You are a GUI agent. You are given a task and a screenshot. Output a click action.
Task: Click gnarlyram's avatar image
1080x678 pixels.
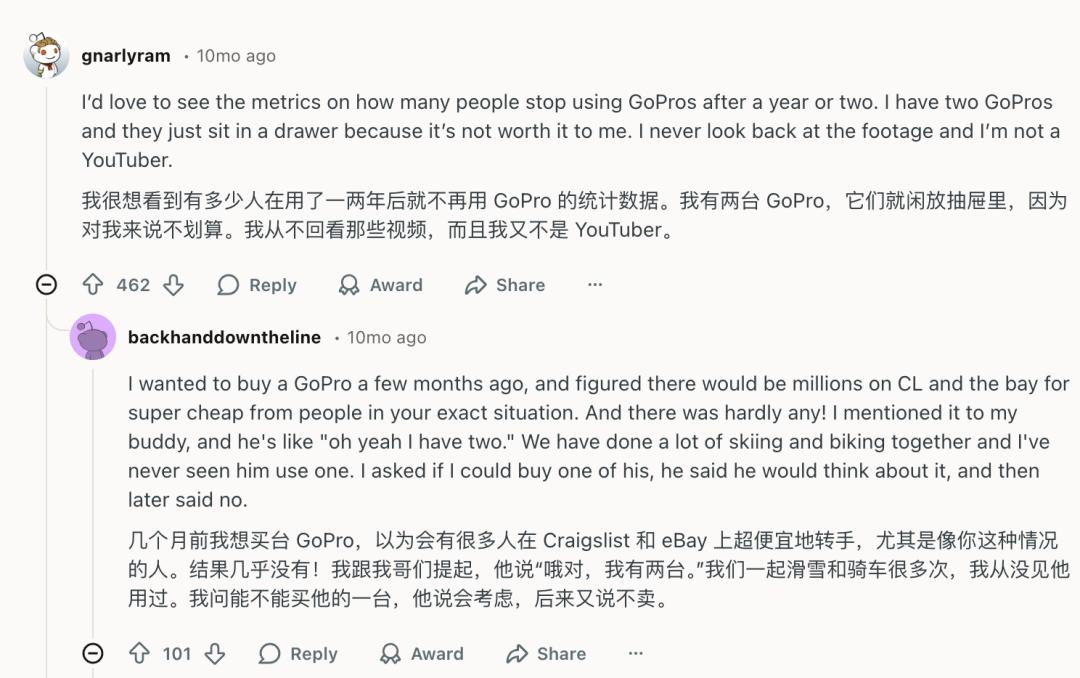click(46, 56)
